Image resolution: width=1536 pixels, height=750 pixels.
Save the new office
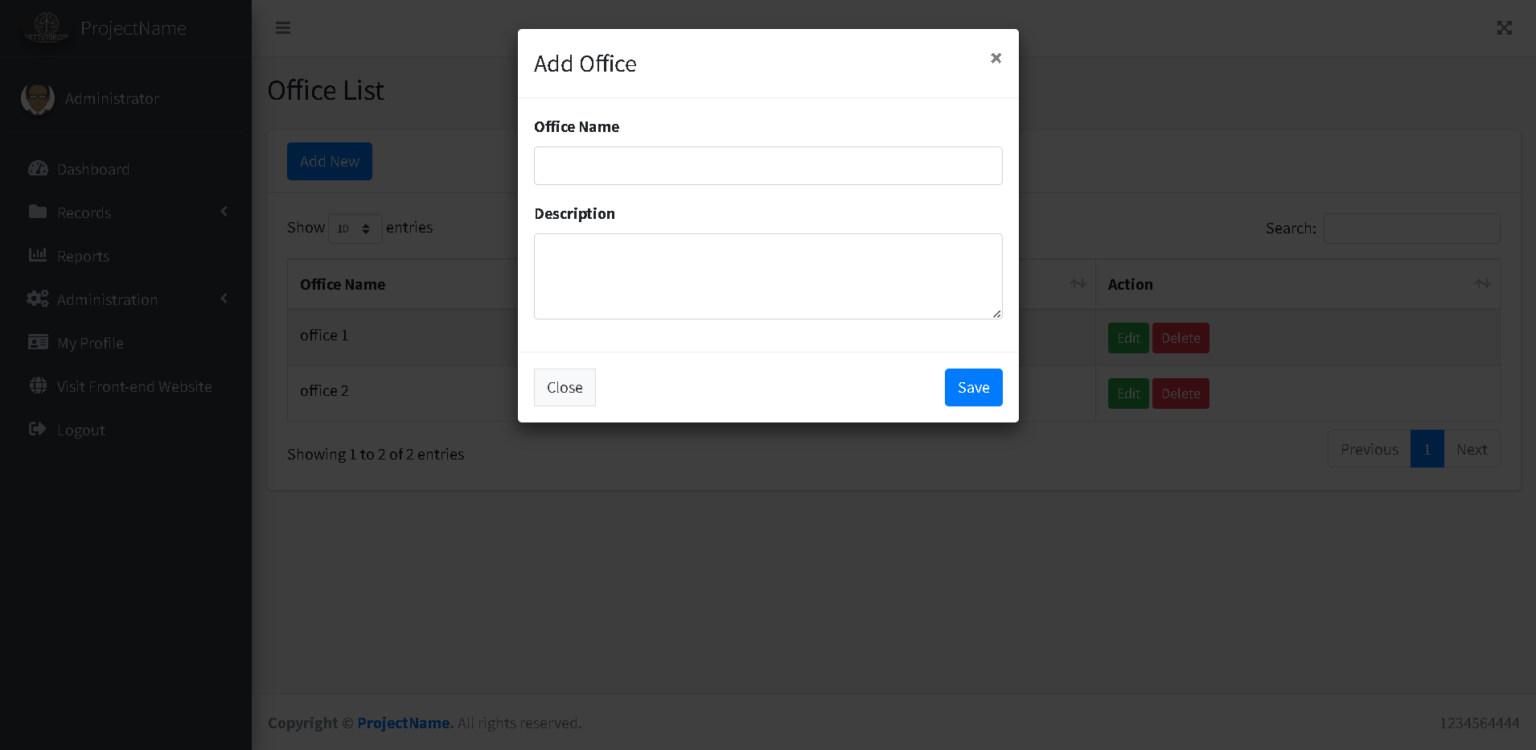click(973, 387)
